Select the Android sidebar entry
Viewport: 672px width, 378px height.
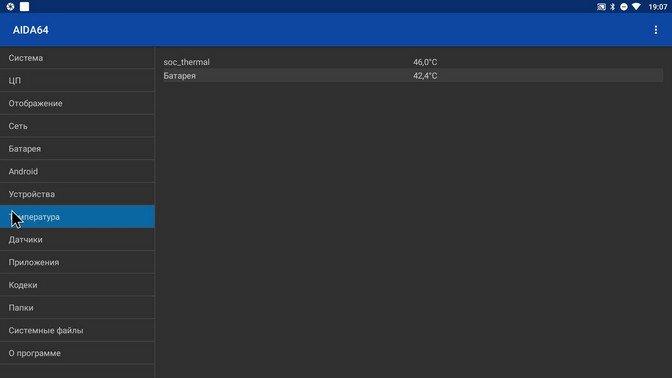tap(77, 171)
